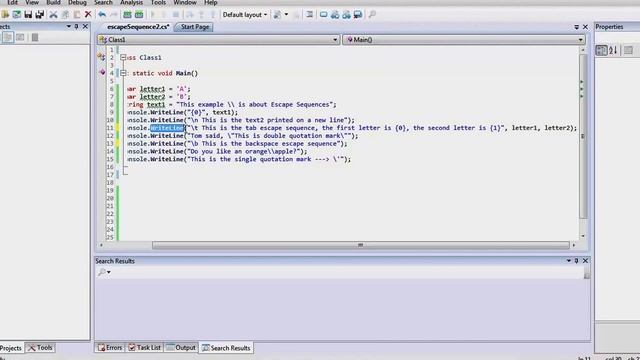Select the Search Results bottom tab
This screenshot has height=360, width=640.
coord(226,348)
